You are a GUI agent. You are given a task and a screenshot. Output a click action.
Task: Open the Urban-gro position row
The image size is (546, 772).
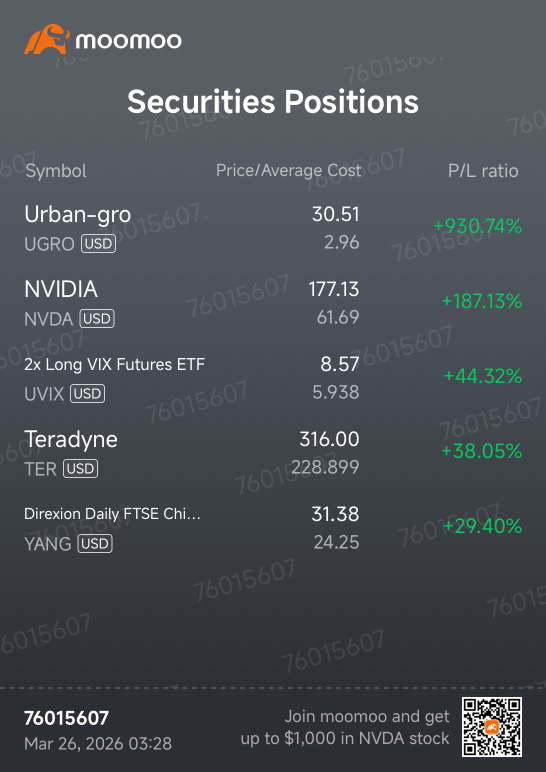[x=273, y=228]
